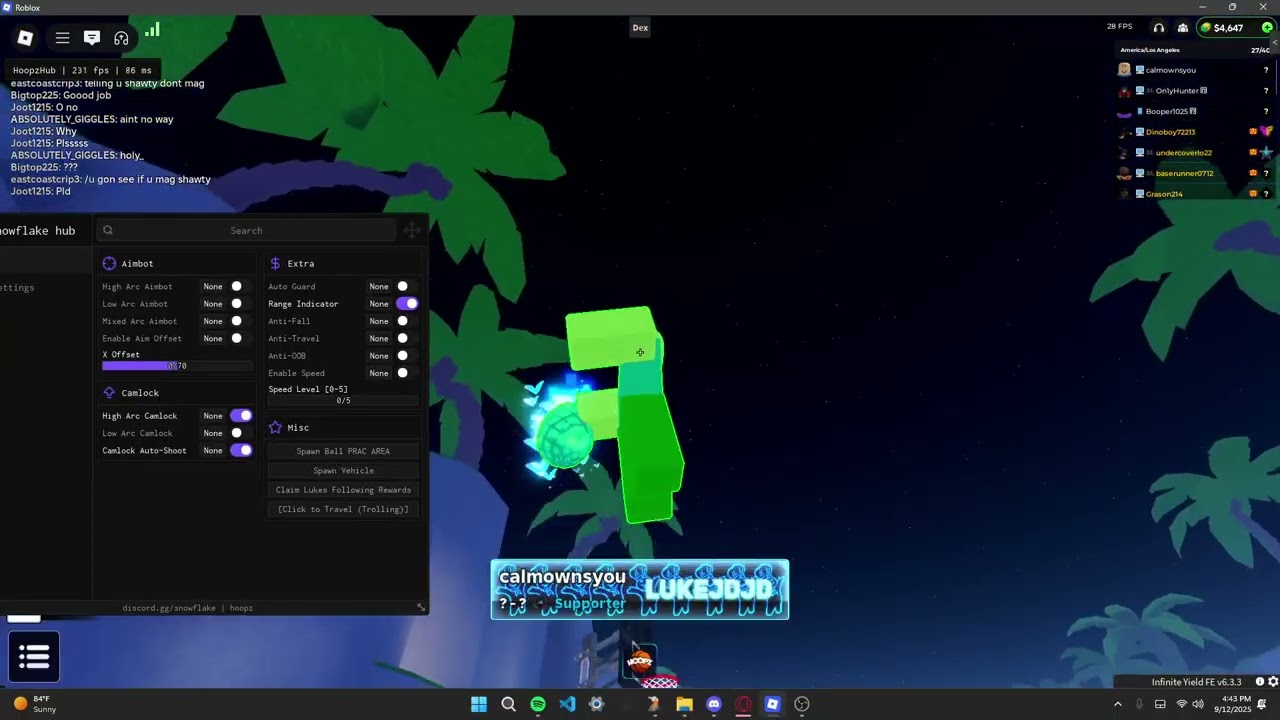Viewport: 1280px width, 720px height.
Task: Open Visual Studio Code from the taskbar
Action: [567, 704]
